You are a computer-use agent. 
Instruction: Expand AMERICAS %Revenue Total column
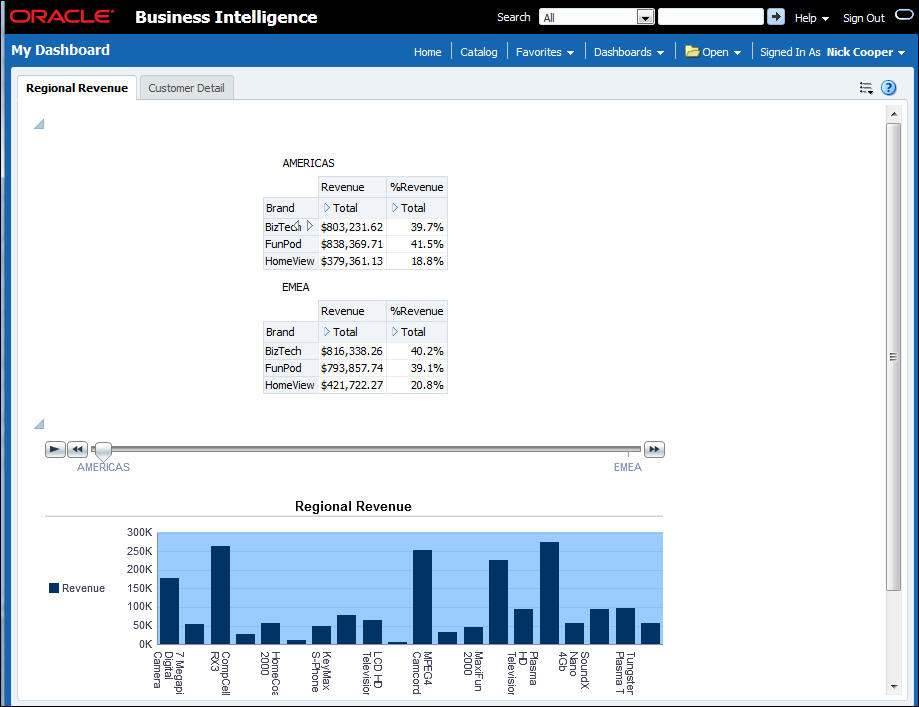[394, 208]
